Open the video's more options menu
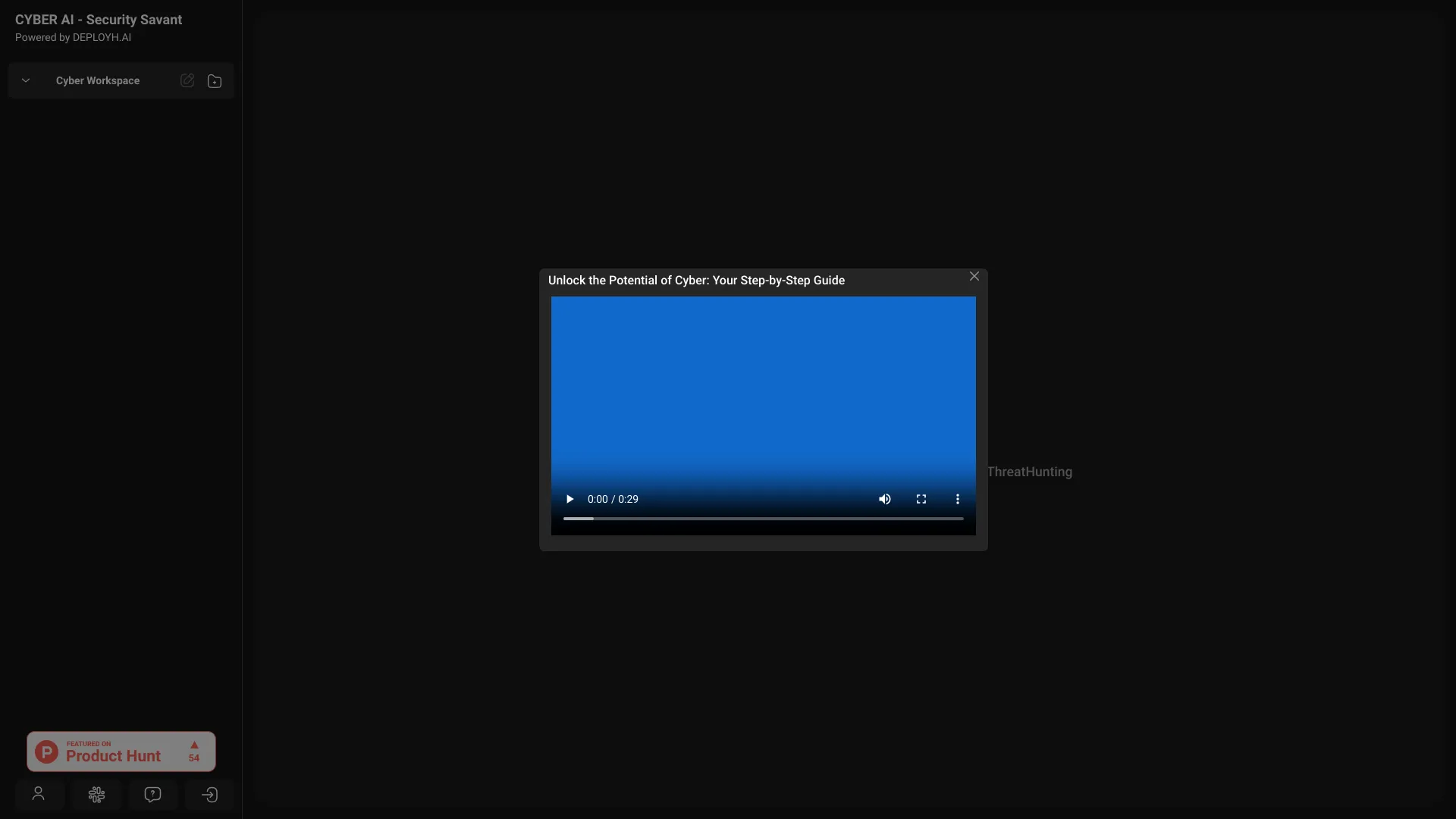The image size is (1456, 819). click(x=957, y=499)
